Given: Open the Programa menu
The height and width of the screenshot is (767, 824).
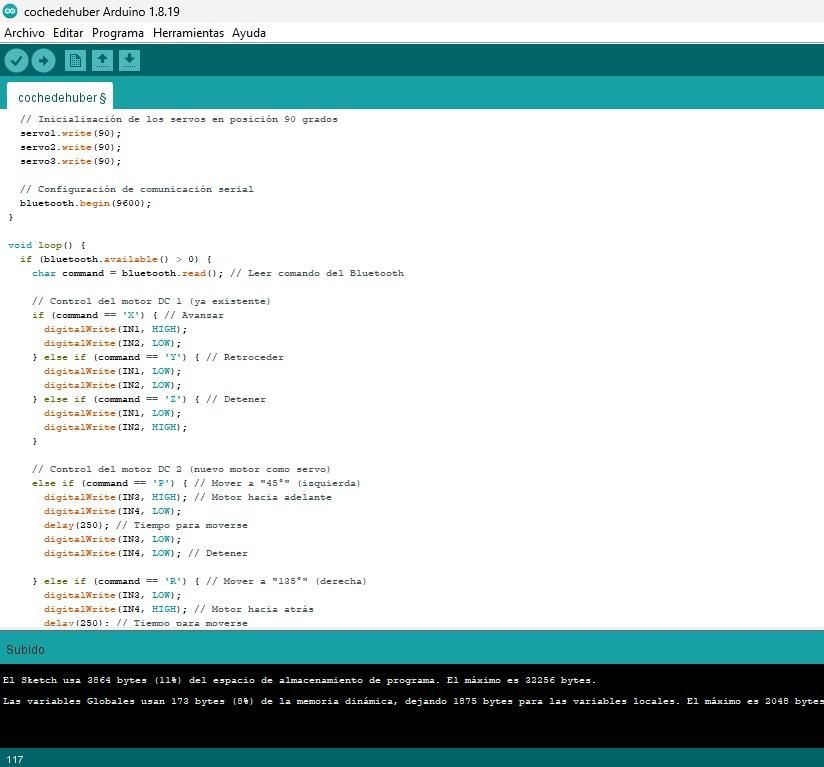Looking at the screenshot, I should [118, 33].
